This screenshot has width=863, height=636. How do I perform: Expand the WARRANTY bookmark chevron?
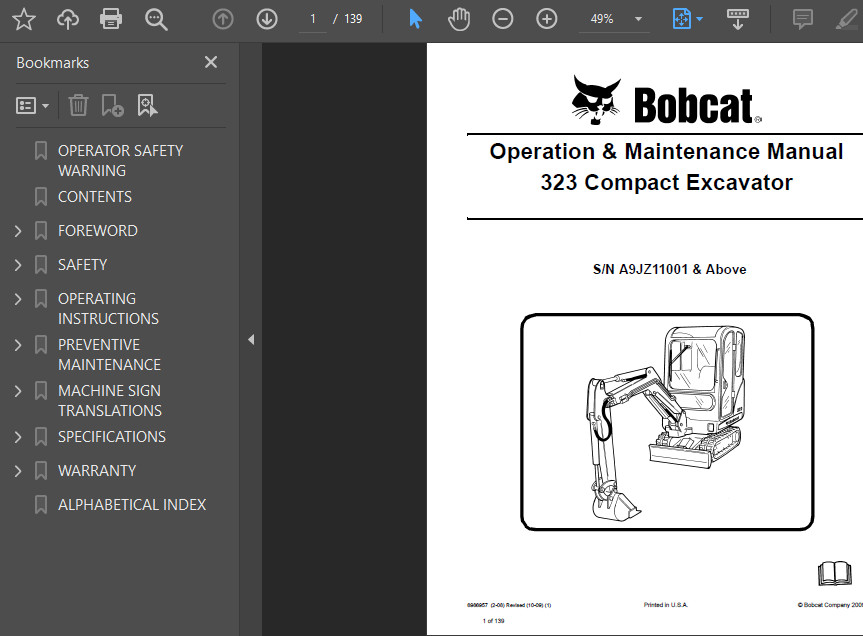[x=18, y=471]
